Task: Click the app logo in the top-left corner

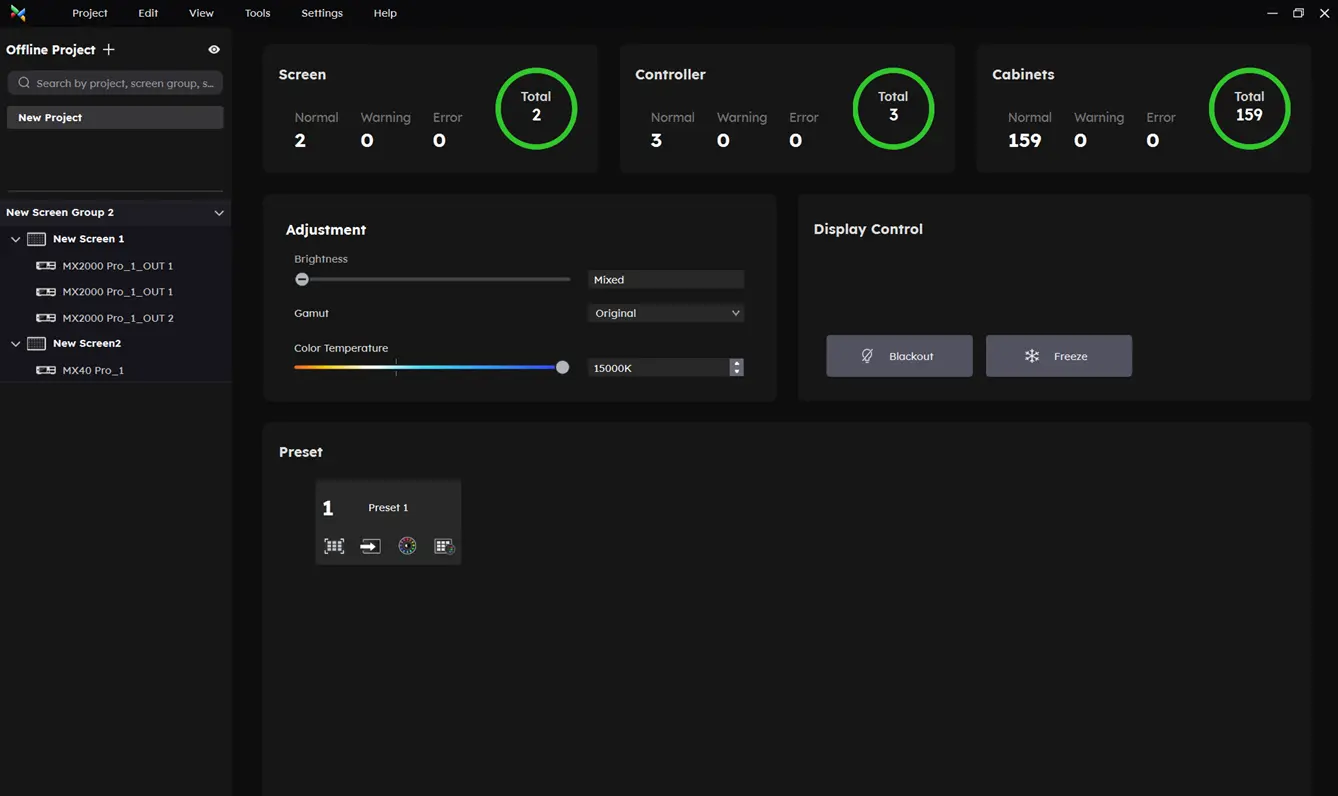Action: pos(18,13)
